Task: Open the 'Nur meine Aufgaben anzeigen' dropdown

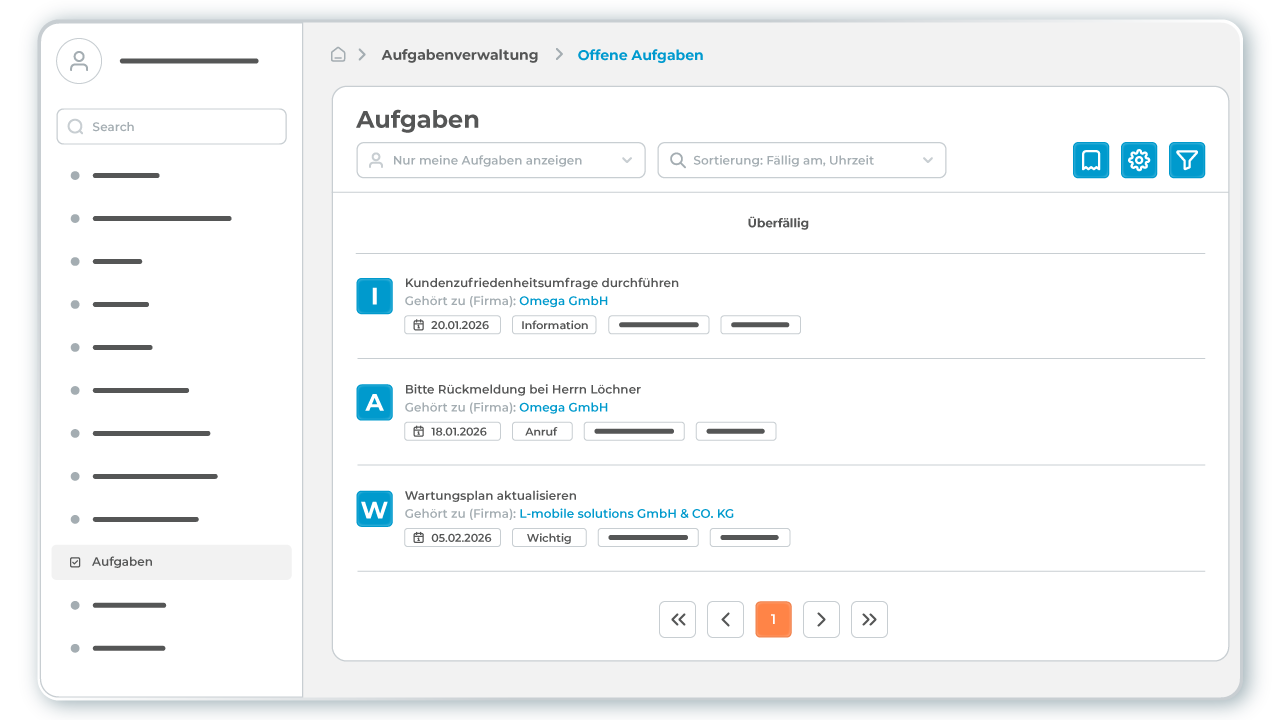Action: coord(500,160)
